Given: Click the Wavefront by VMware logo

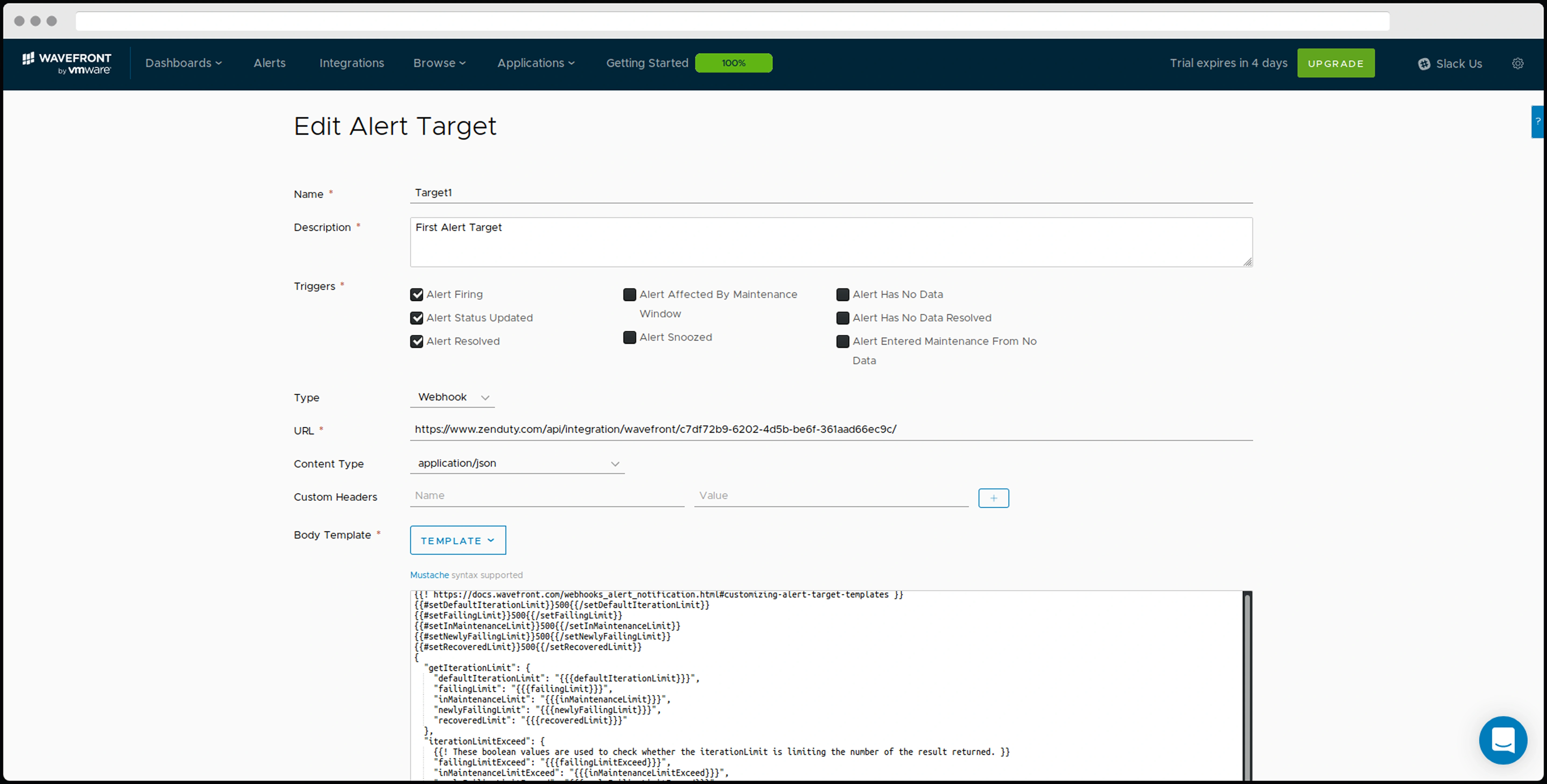Looking at the screenshot, I should point(67,63).
